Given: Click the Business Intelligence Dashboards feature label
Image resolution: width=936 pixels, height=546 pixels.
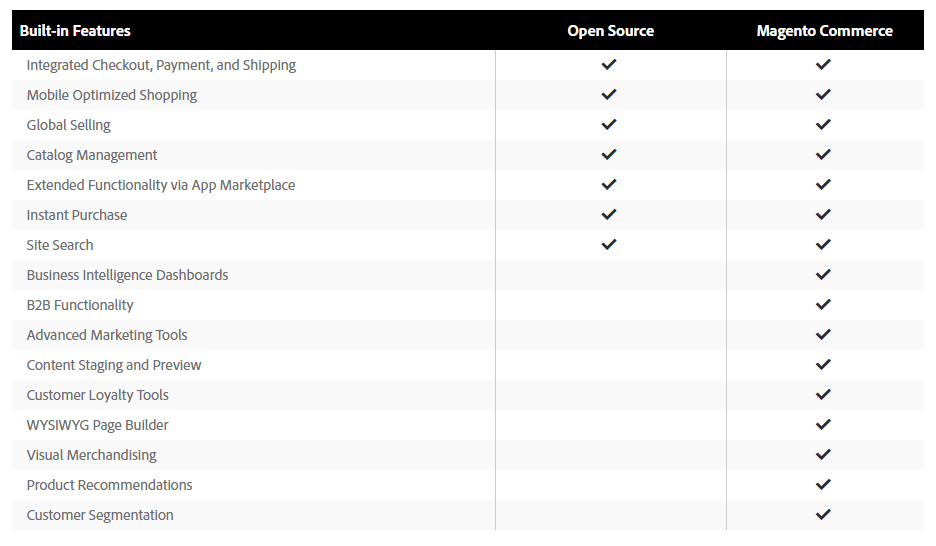Looking at the screenshot, I should point(127,275).
